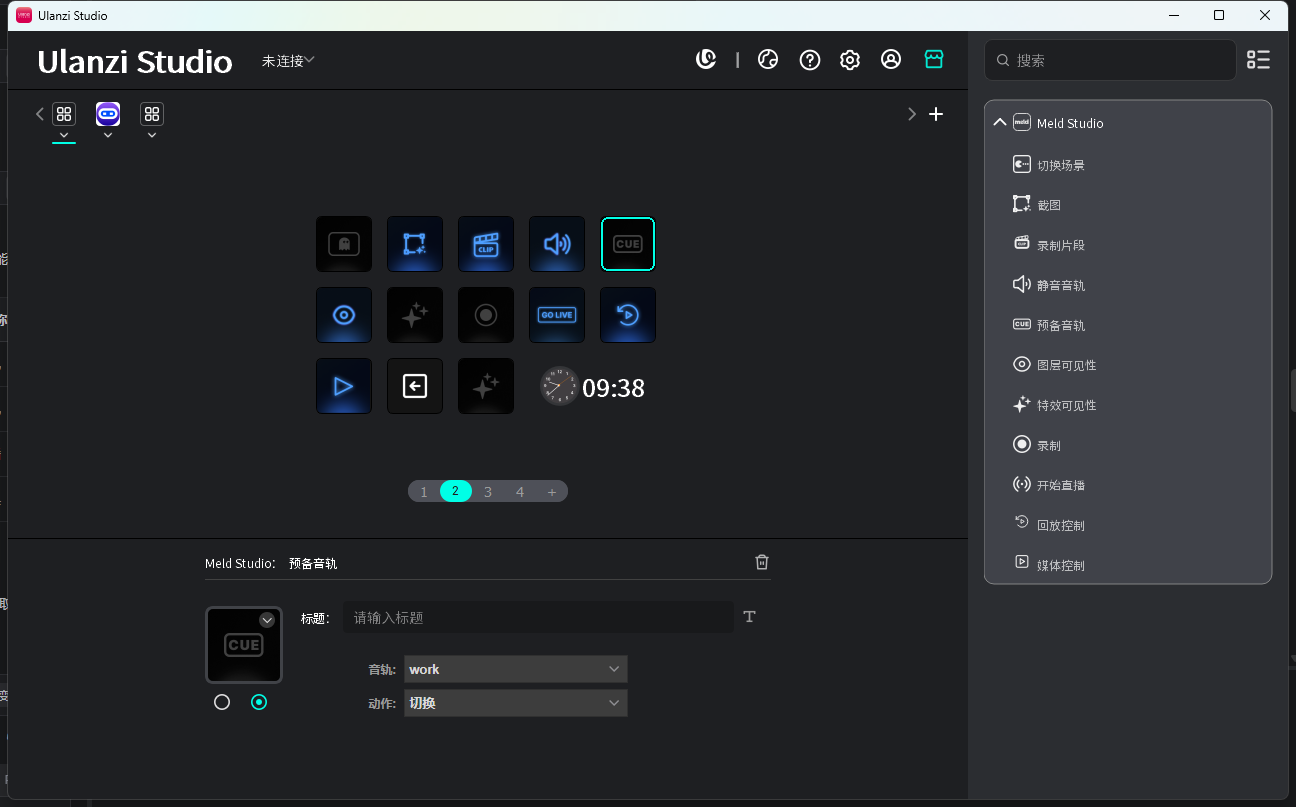1296x807 pixels.
Task: Open the 音轨 work dropdown
Action: (515, 669)
